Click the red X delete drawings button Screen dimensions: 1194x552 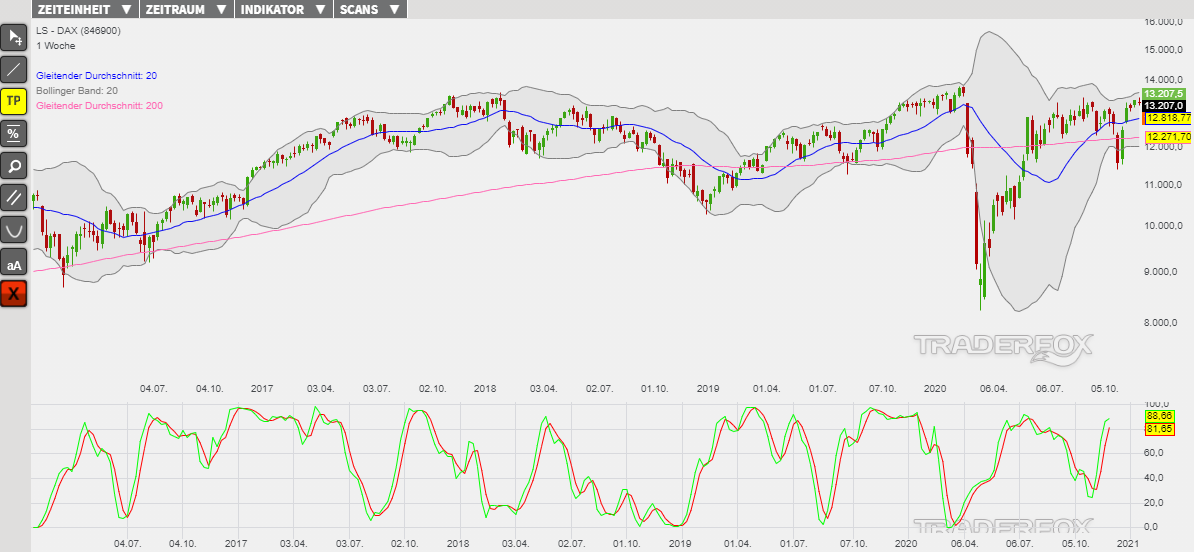(x=14, y=293)
